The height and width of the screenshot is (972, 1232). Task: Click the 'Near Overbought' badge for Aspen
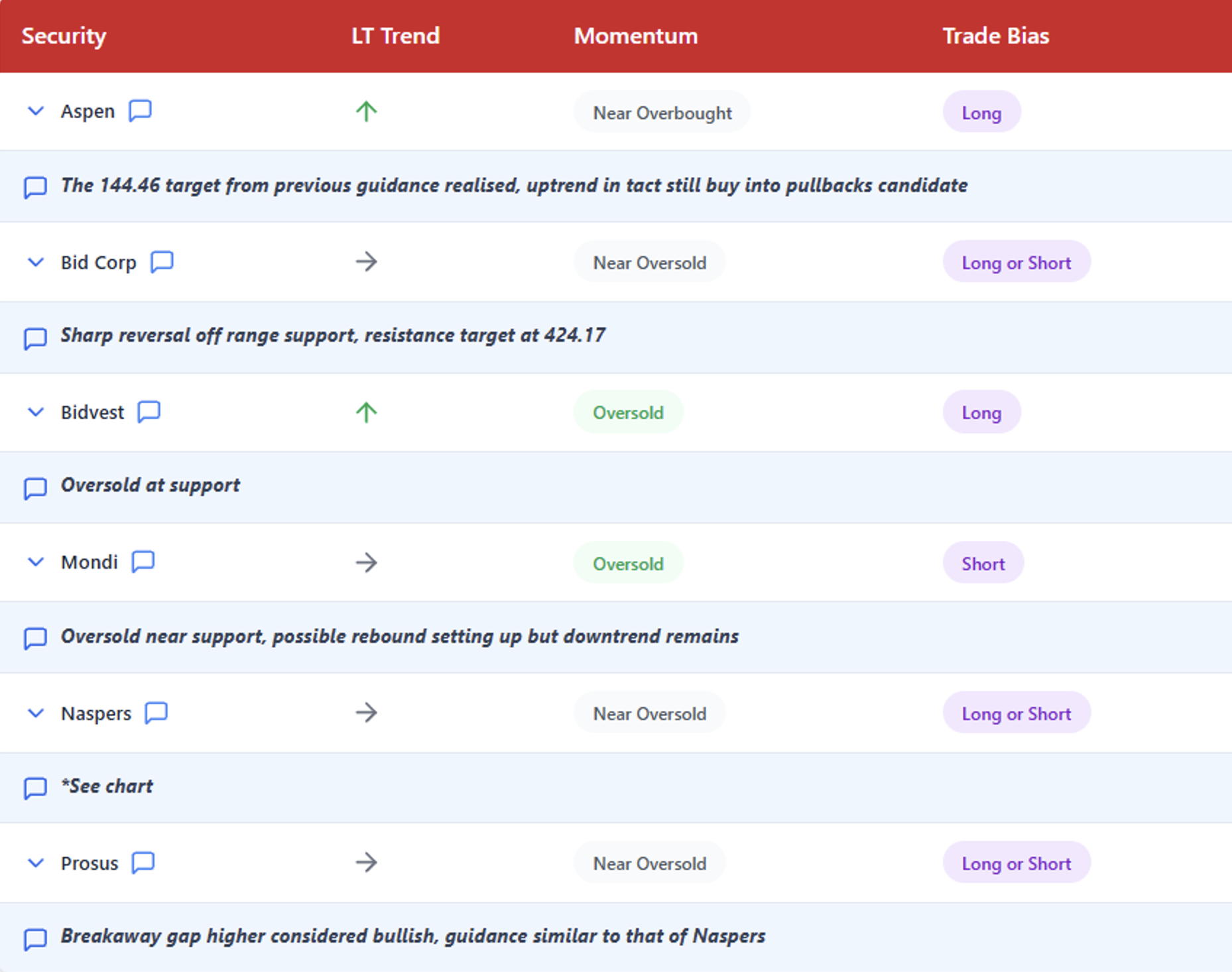(x=662, y=112)
